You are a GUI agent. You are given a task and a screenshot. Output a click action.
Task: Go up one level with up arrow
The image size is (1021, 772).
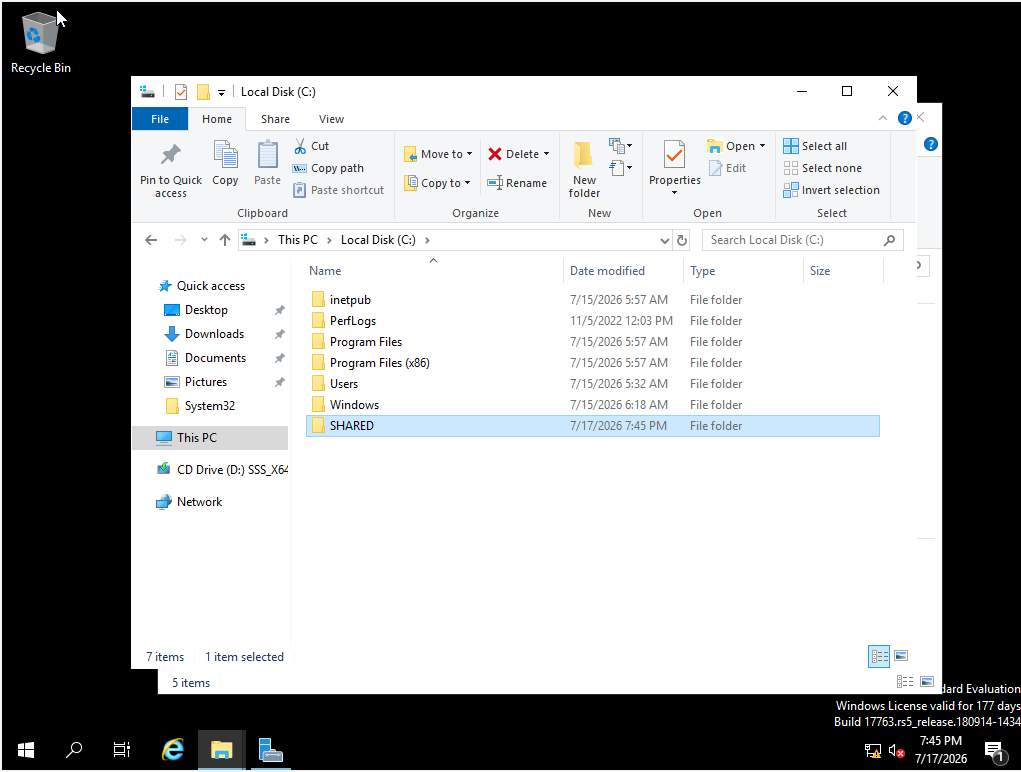(x=225, y=240)
